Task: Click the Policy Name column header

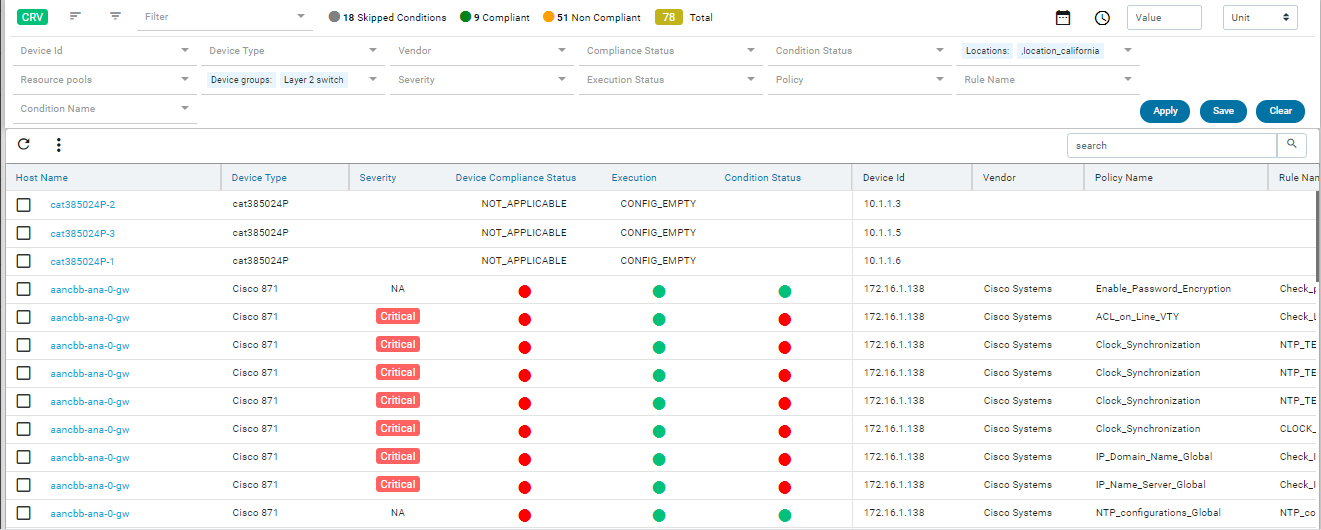Action: pyautogui.click(x=1124, y=178)
